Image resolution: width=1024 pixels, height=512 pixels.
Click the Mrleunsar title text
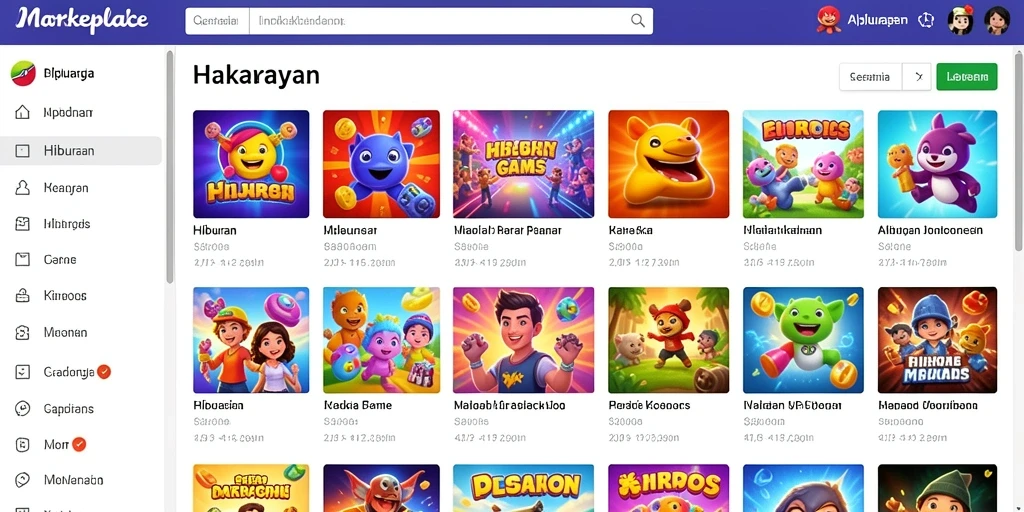pos(351,231)
